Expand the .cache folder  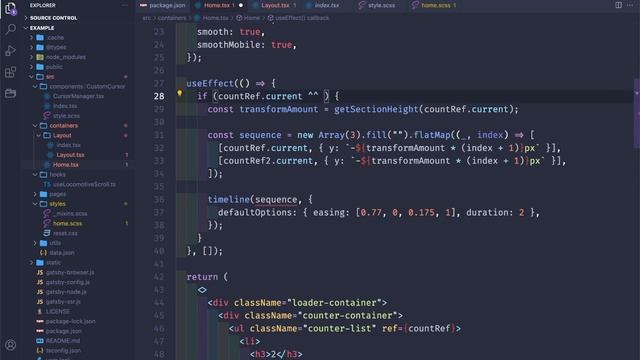(x=31, y=38)
